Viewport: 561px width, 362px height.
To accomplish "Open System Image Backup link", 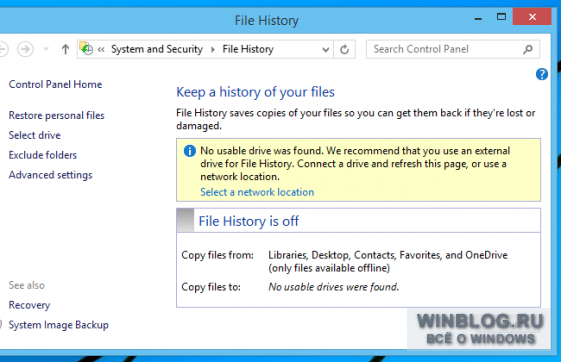I will pos(58,325).
